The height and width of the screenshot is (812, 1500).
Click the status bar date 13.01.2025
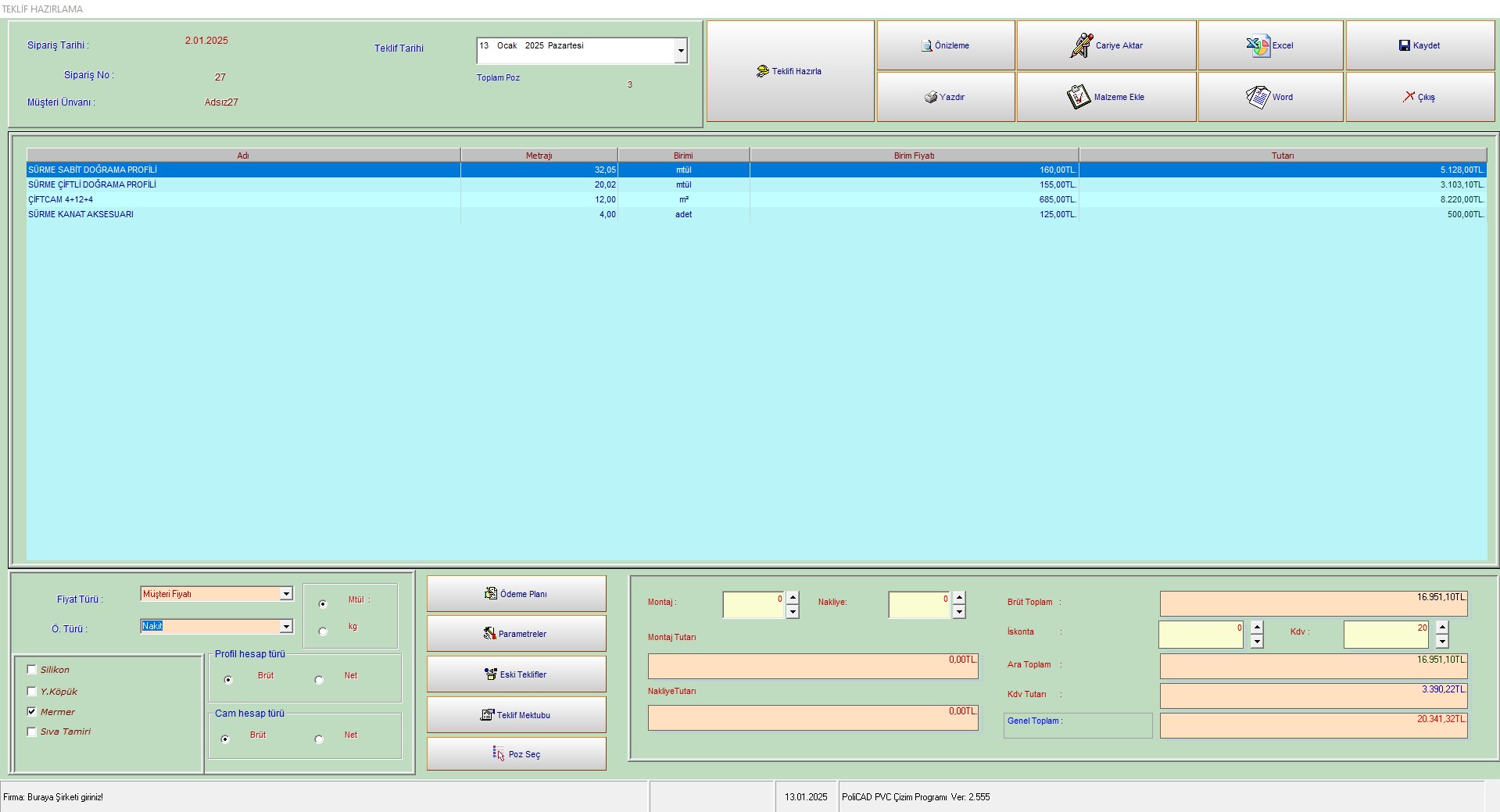coord(806,797)
